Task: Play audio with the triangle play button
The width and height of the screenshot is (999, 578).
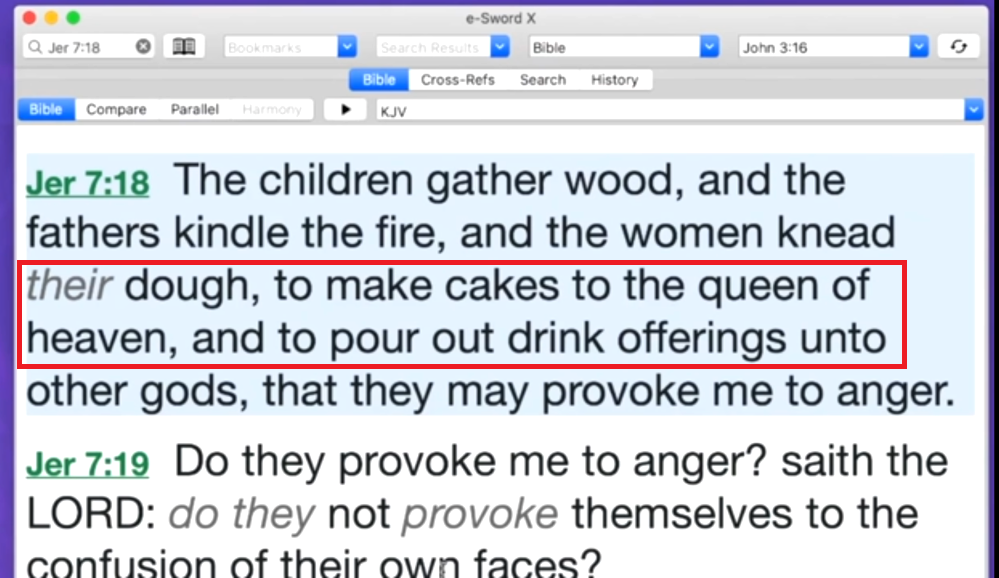Action: point(345,110)
